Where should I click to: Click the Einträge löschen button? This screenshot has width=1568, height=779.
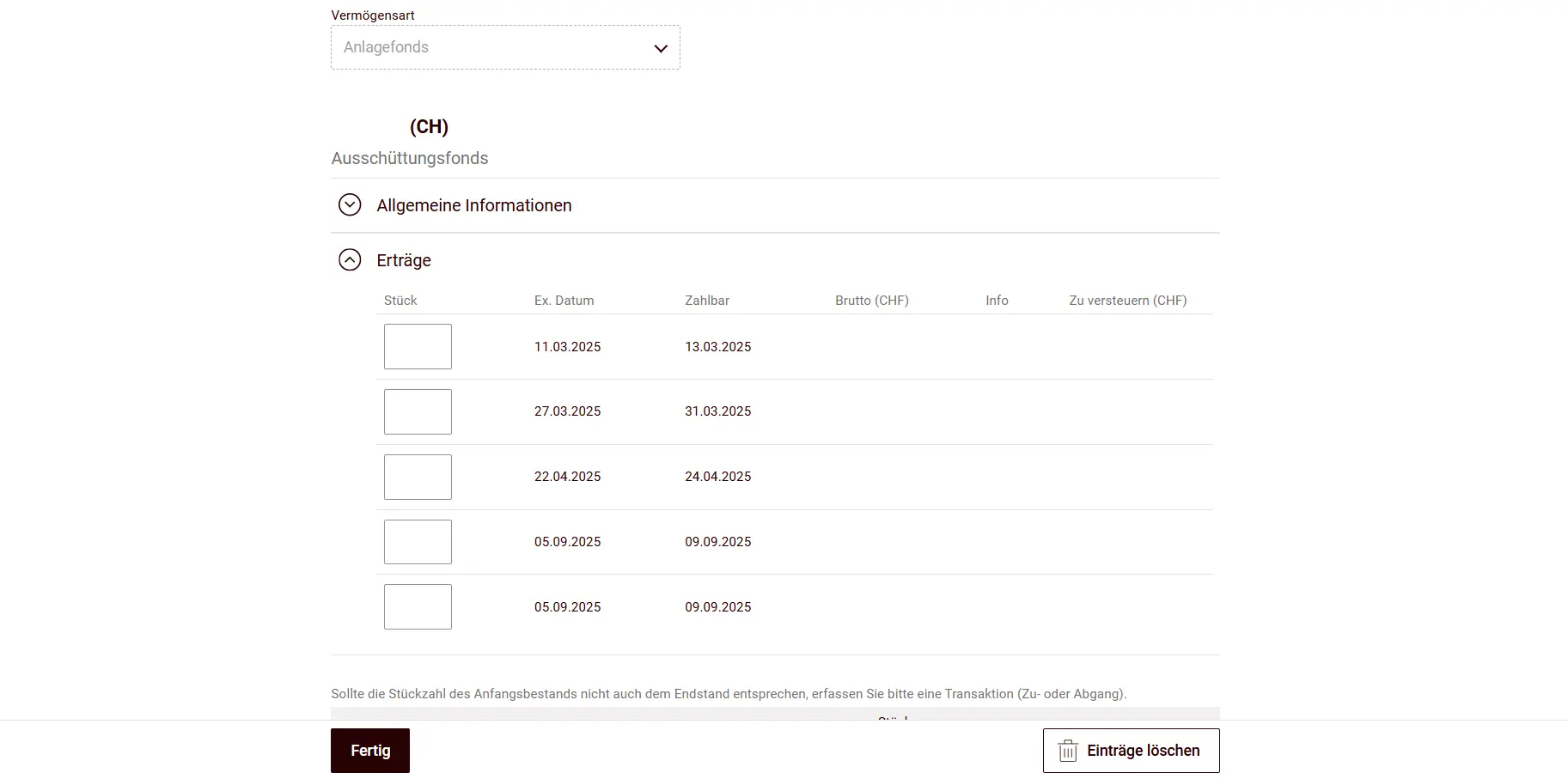pos(1131,750)
